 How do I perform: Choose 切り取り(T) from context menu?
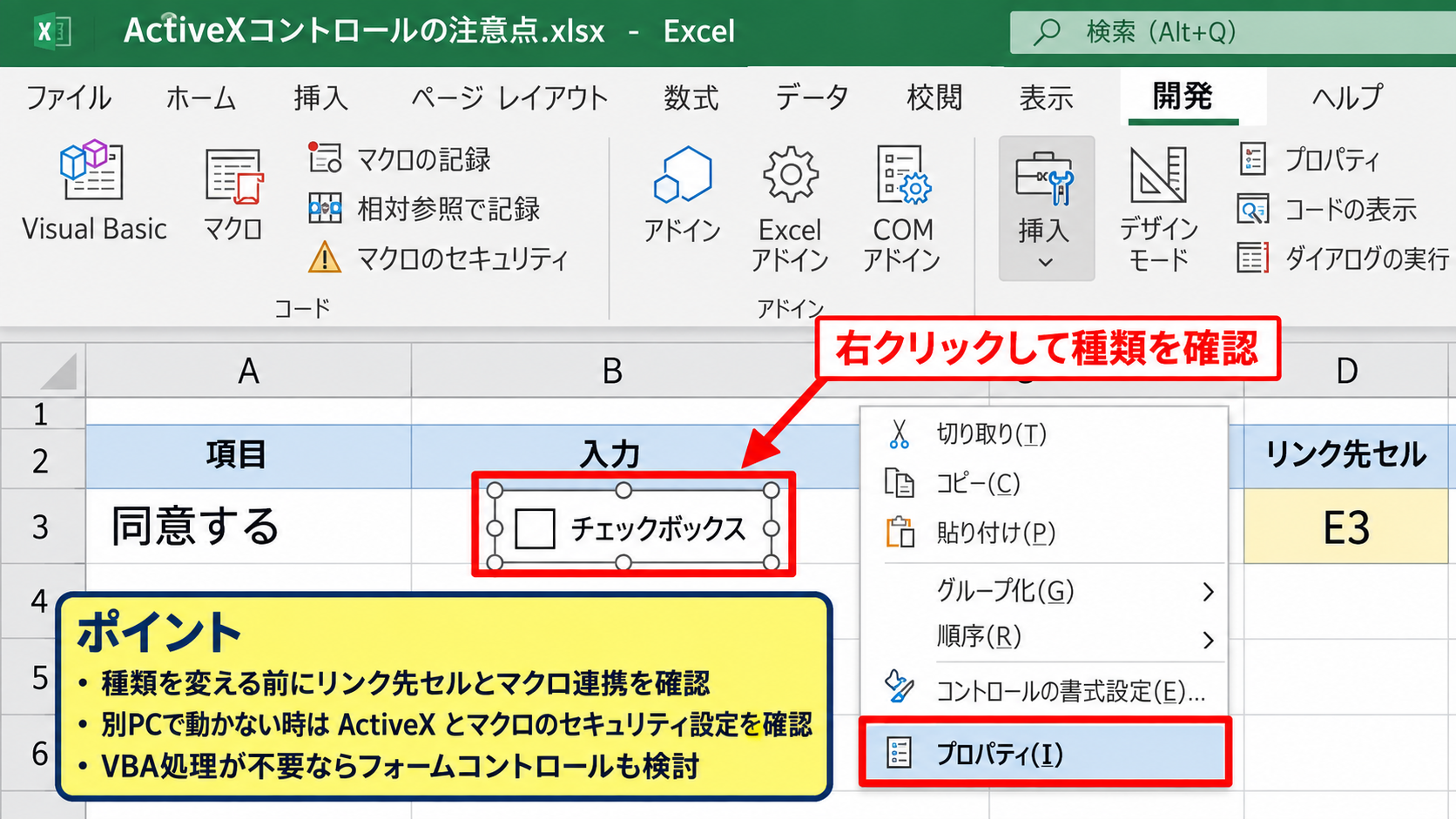pyautogui.click(x=1043, y=433)
